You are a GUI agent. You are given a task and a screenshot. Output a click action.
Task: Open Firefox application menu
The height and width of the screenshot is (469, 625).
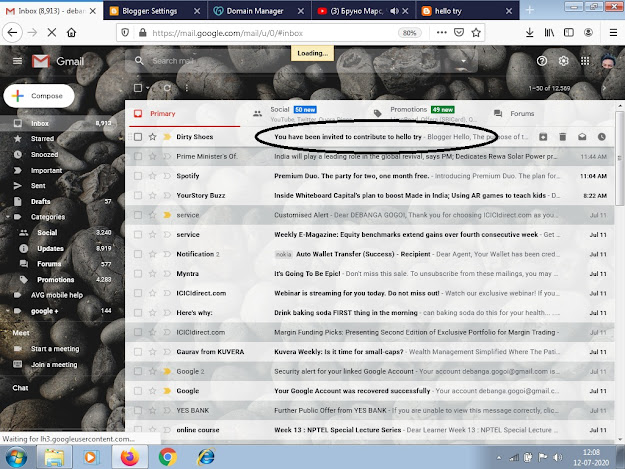613,33
